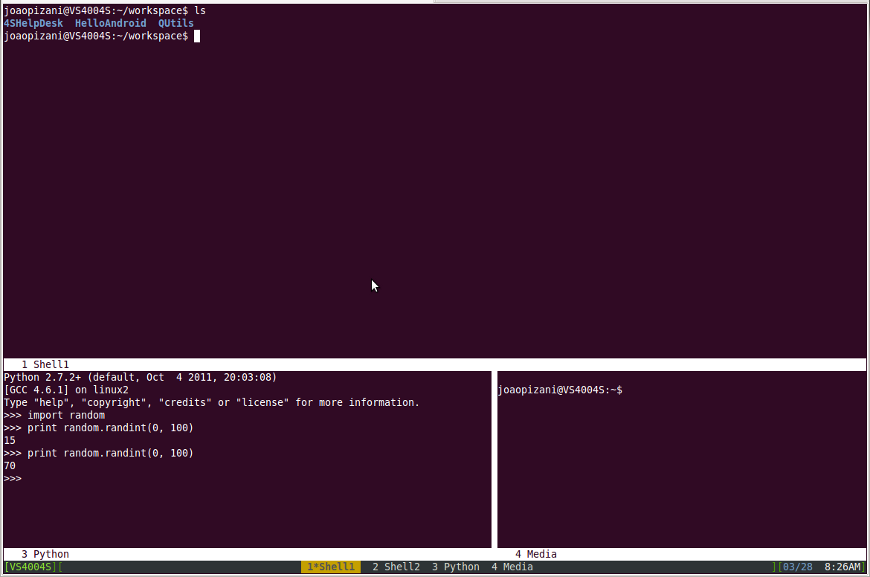
Task: Click the HelloAndroid directory name
Action: pos(110,23)
